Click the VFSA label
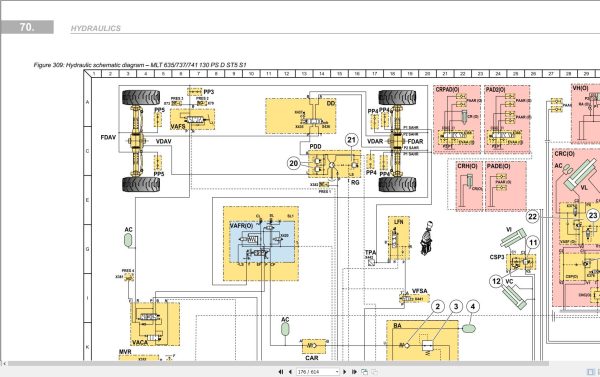The width and height of the screenshot is (600, 377). click(420, 291)
